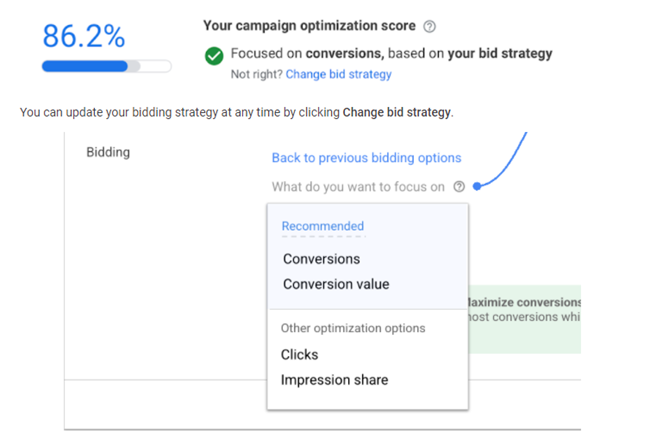
Task: Open help icon next to focus question
Action: click(459, 186)
